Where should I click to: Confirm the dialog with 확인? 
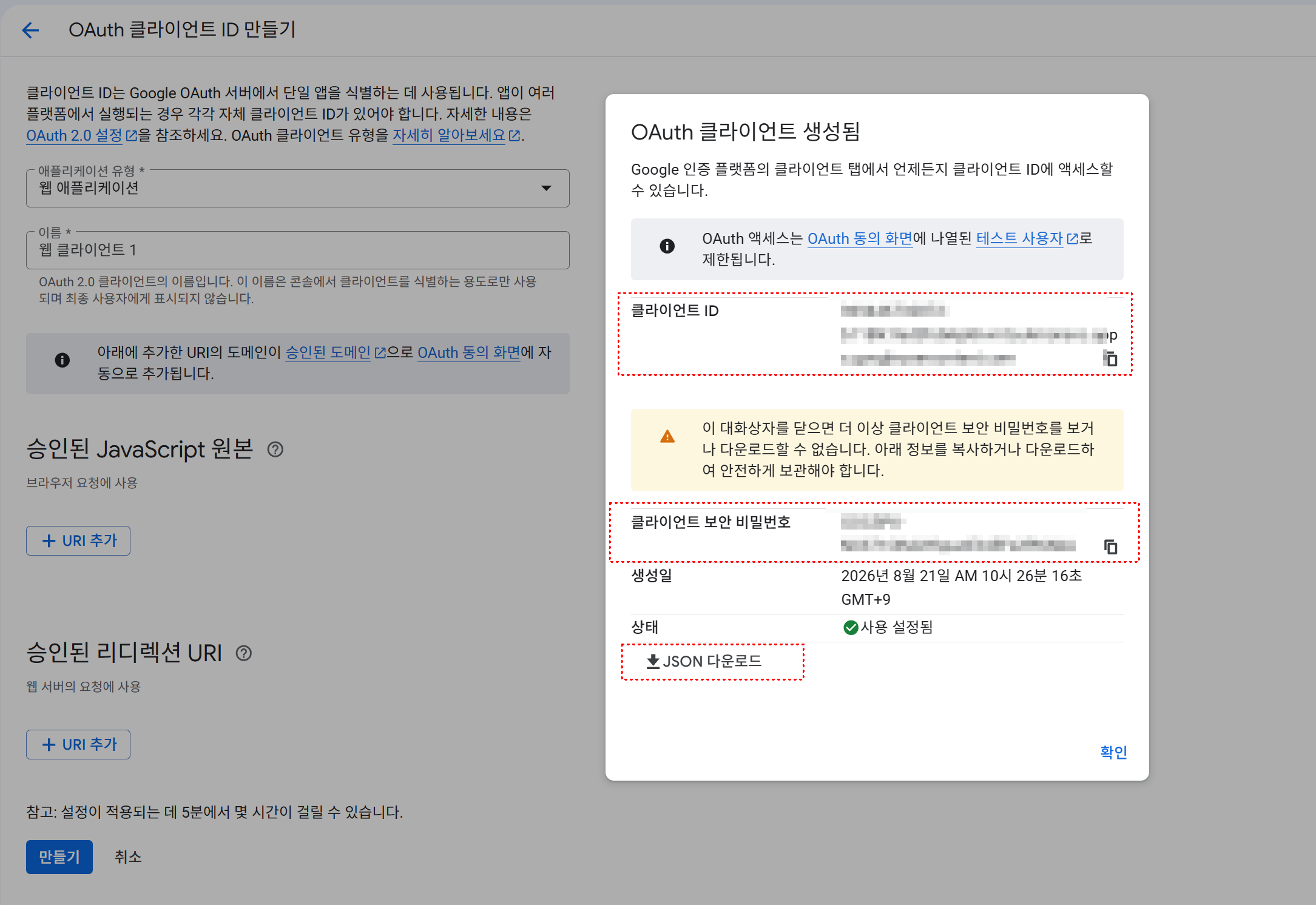pyautogui.click(x=1113, y=752)
